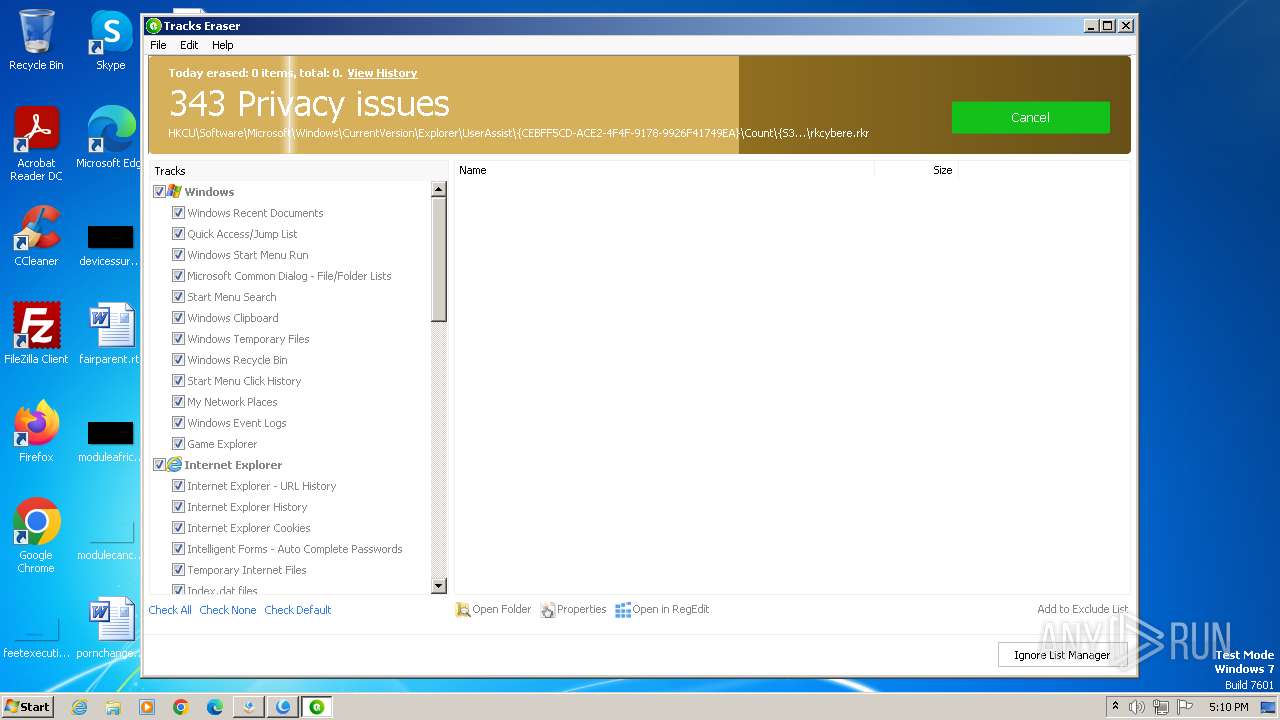Image resolution: width=1280 pixels, height=720 pixels.
Task: Toggle the Windows Start Menu Run checkbox
Action: click(178, 255)
